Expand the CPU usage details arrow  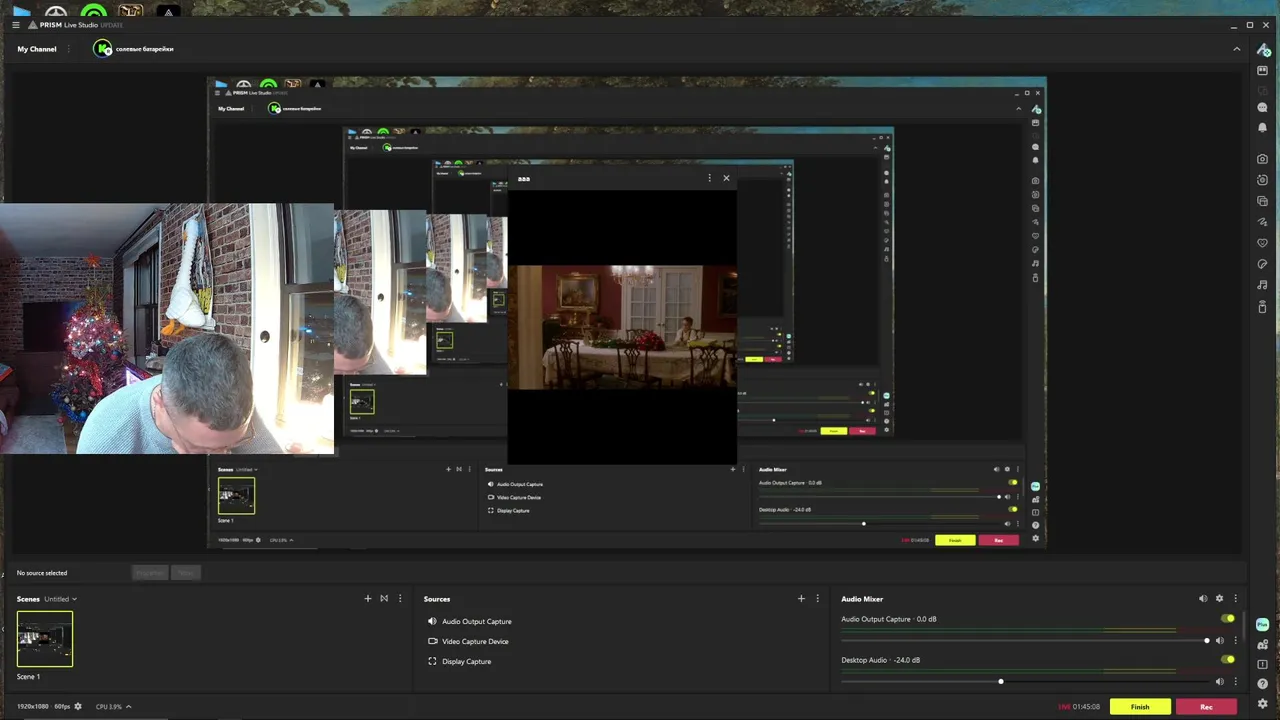128,707
